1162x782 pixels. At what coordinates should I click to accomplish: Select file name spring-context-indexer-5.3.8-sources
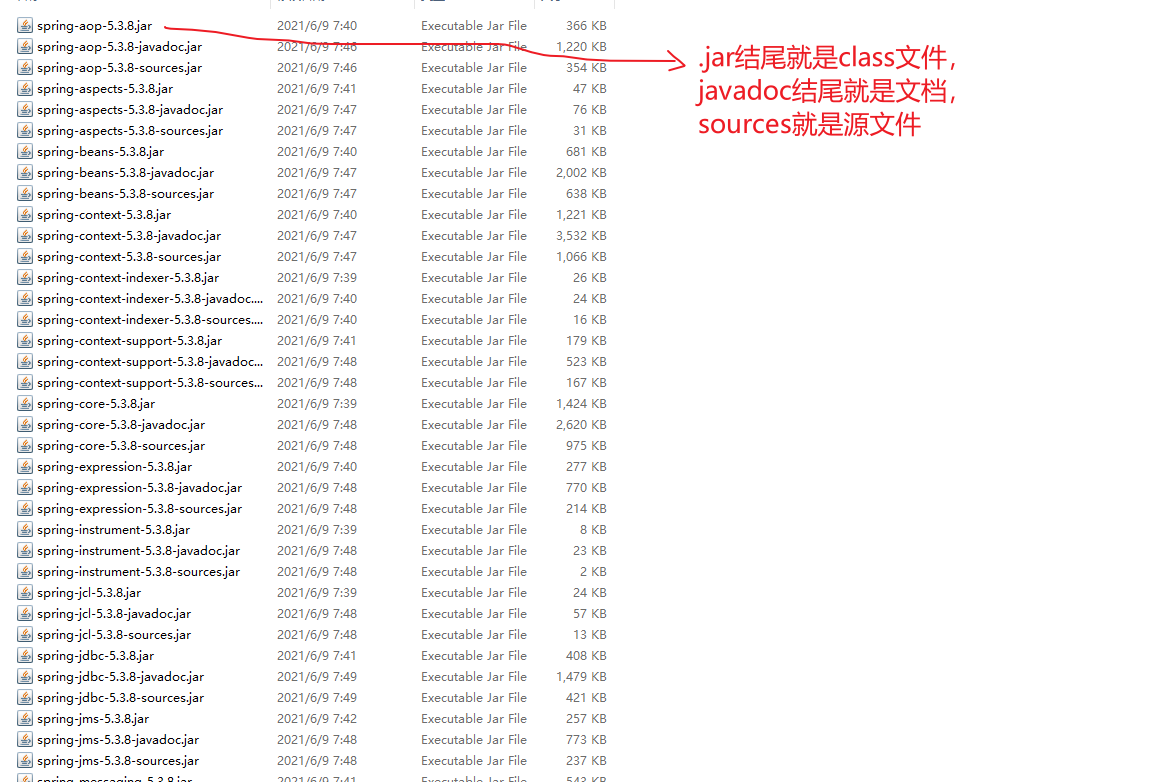150,319
